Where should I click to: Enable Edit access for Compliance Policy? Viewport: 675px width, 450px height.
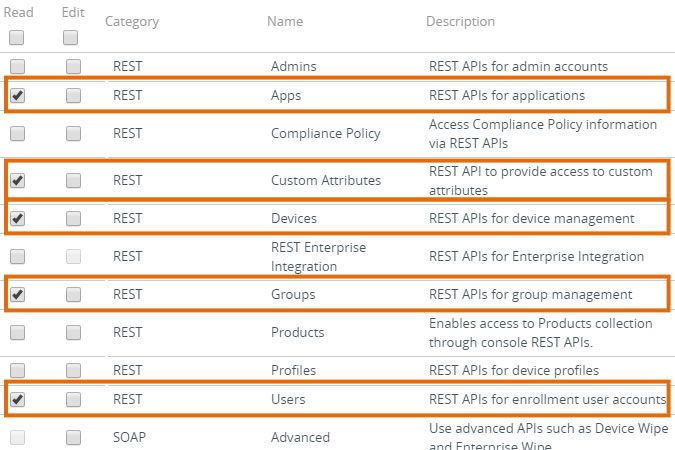click(73, 133)
